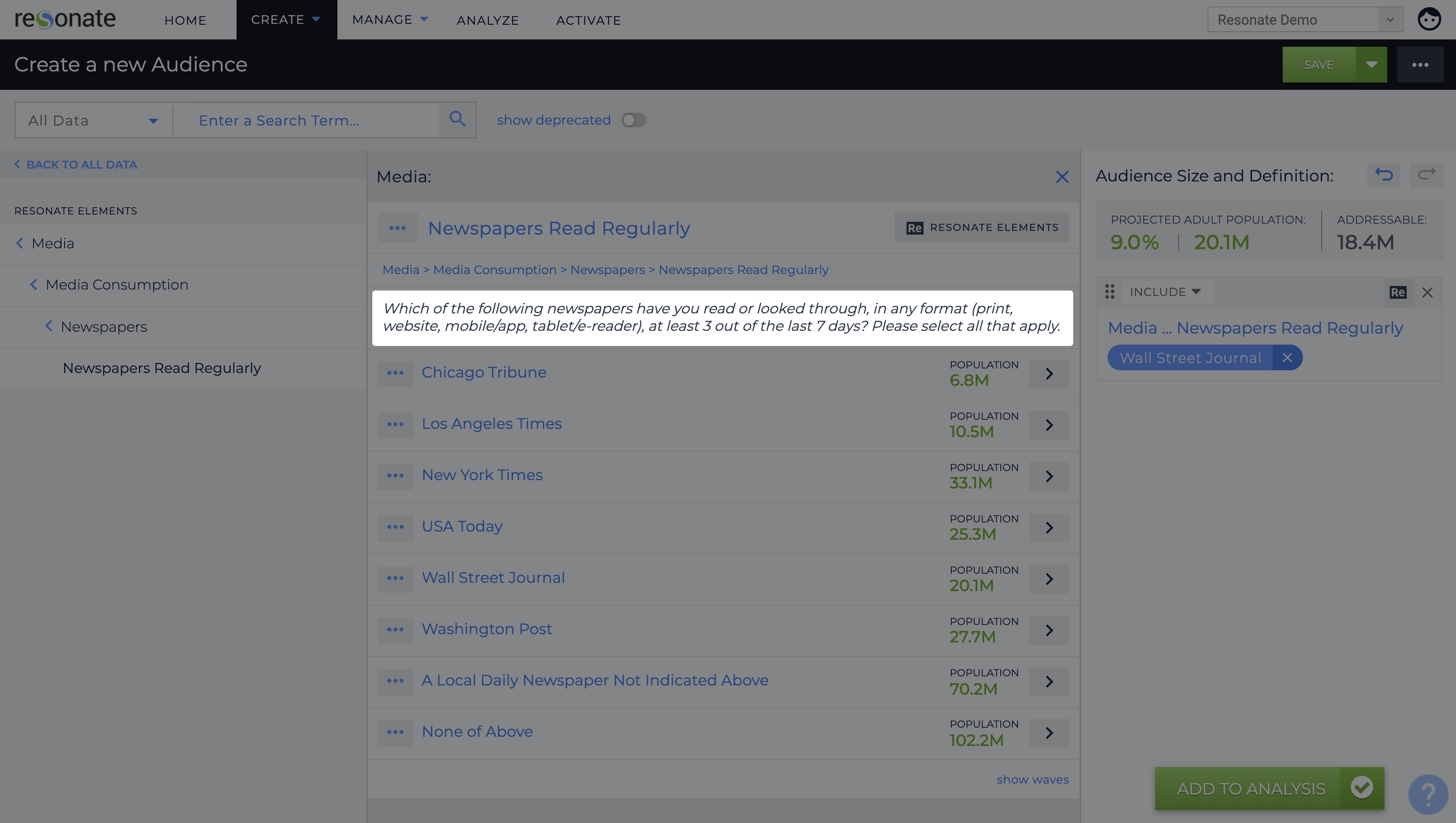Click the Re badge on the include rule
The width and height of the screenshot is (1456, 823).
(x=1398, y=292)
